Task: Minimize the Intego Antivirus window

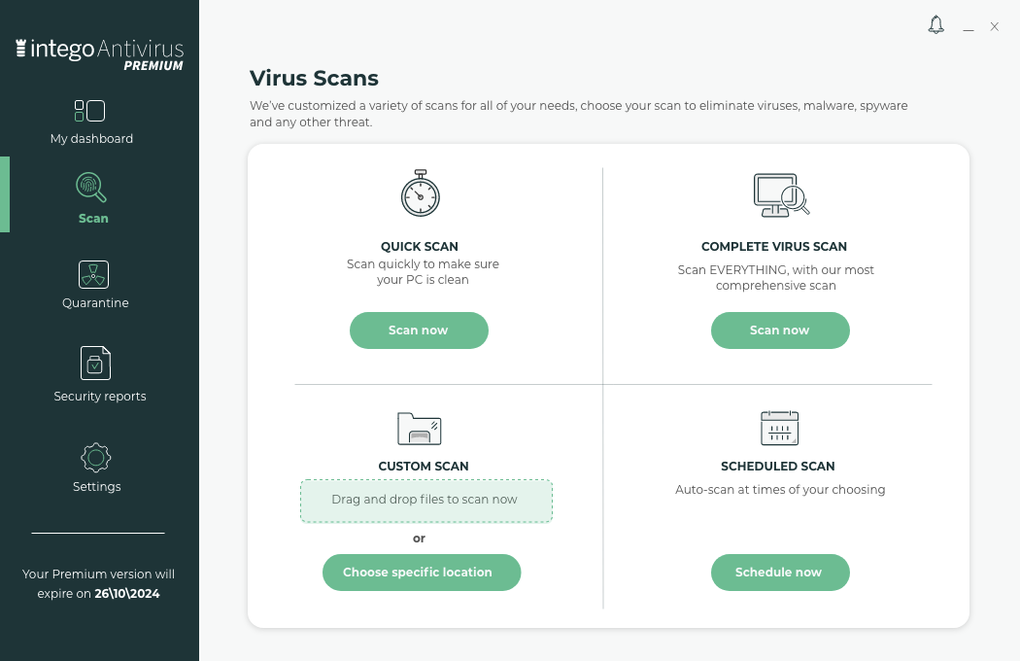Action: [x=968, y=28]
